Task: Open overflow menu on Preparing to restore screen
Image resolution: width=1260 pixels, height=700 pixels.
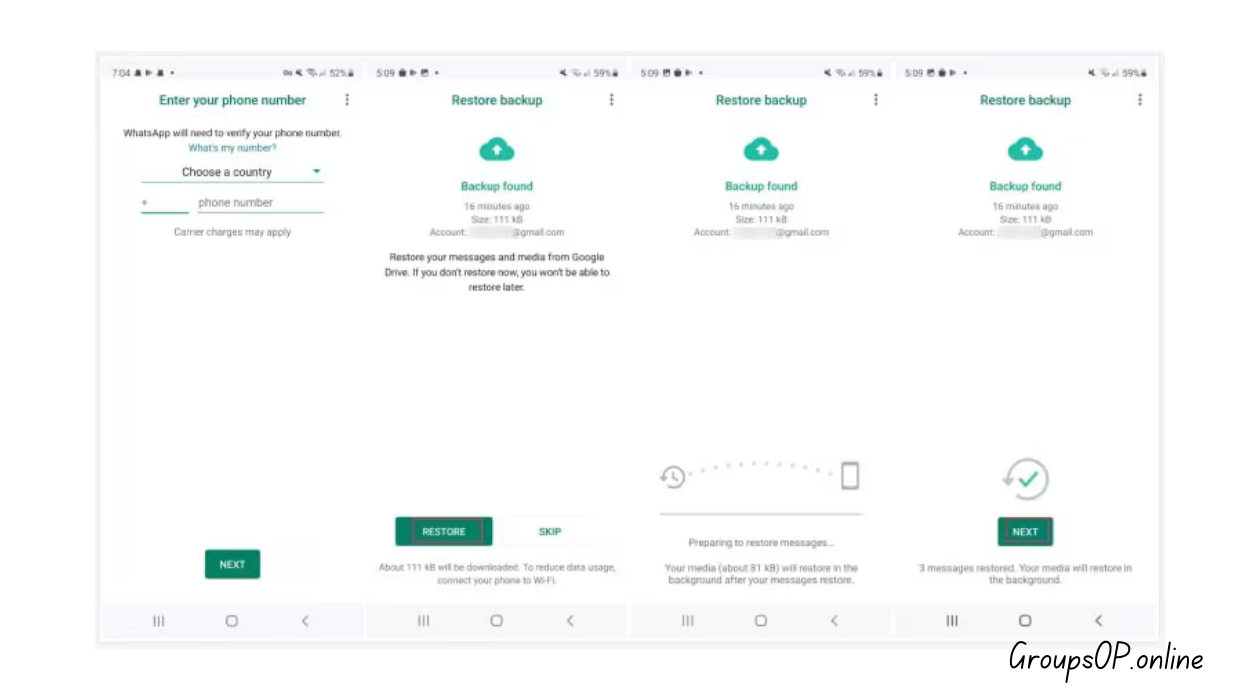Action: point(876,100)
